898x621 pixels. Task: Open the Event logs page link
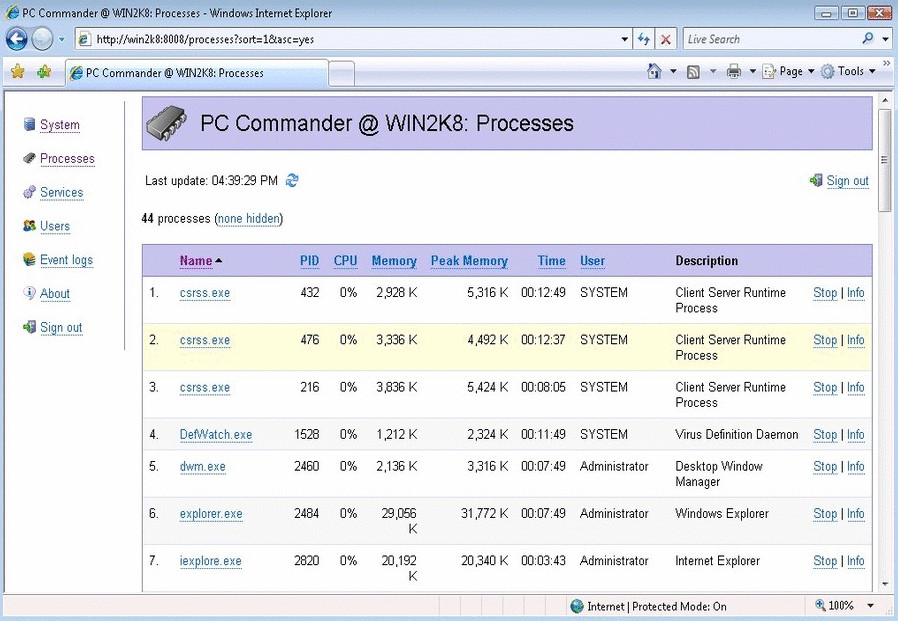66,260
